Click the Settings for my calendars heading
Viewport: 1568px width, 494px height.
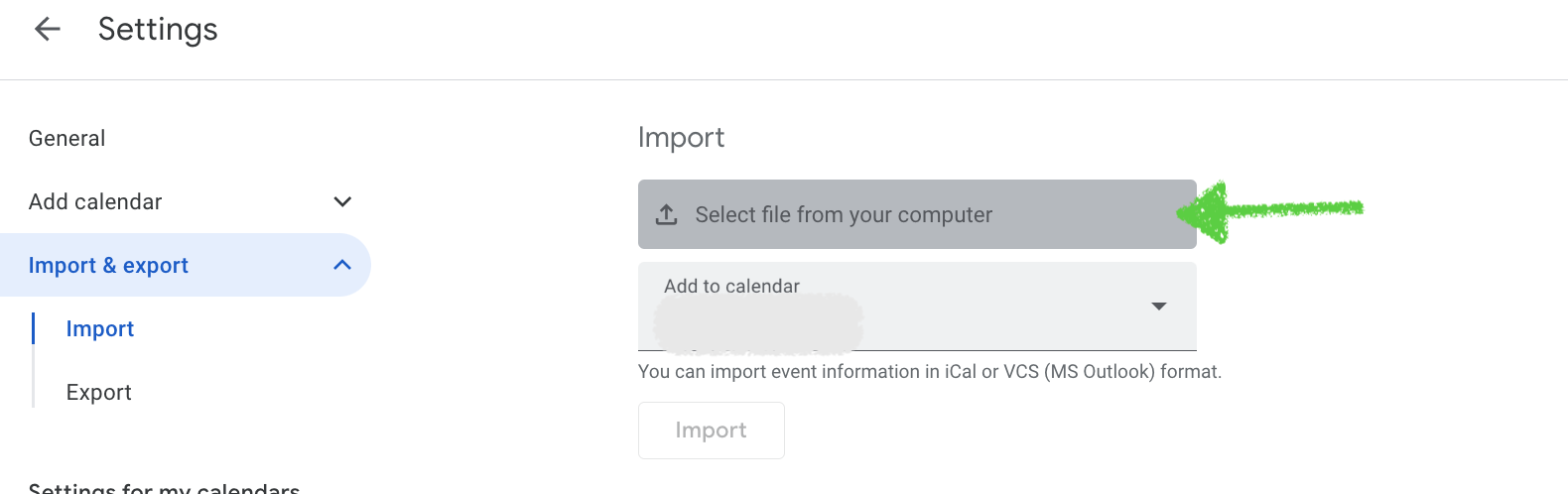coord(164,487)
